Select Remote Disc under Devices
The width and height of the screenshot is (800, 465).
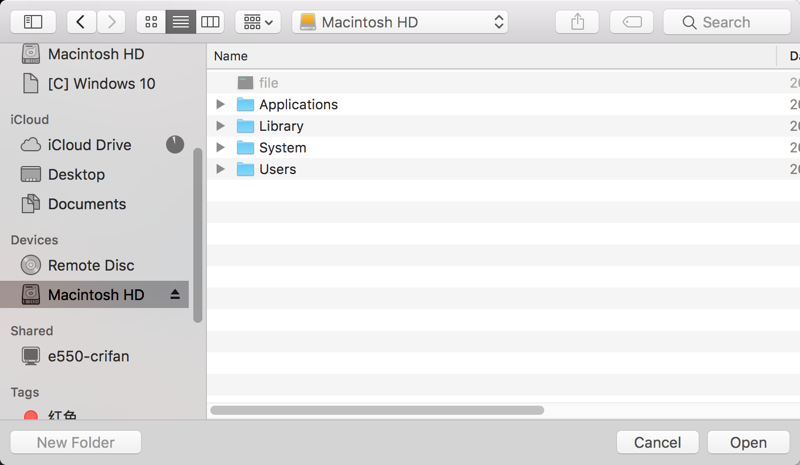pyautogui.click(x=94, y=265)
